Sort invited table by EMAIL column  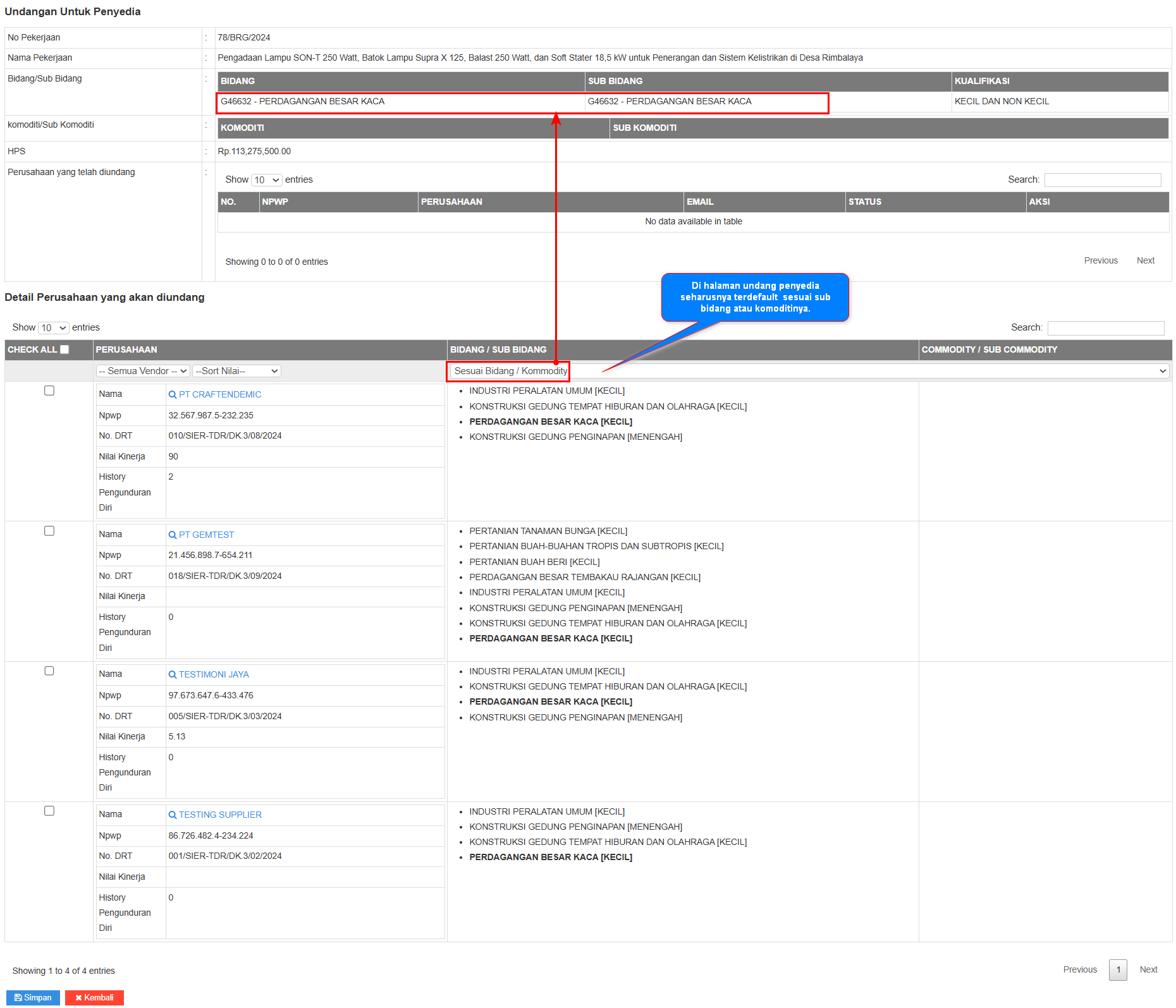pyautogui.click(x=764, y=202)
